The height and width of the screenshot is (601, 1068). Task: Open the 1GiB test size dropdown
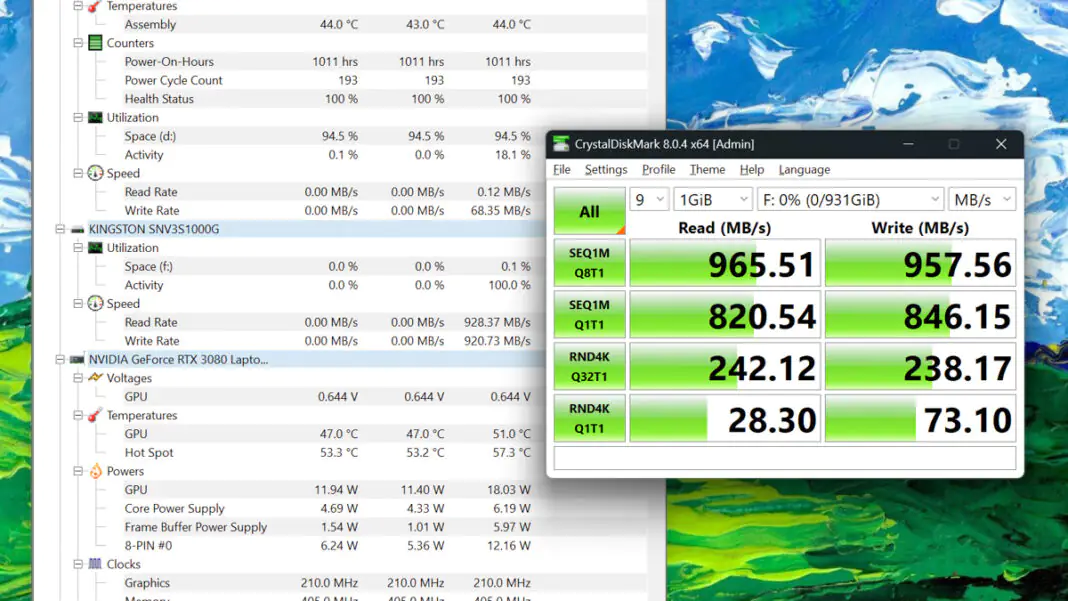click(712, 200)
